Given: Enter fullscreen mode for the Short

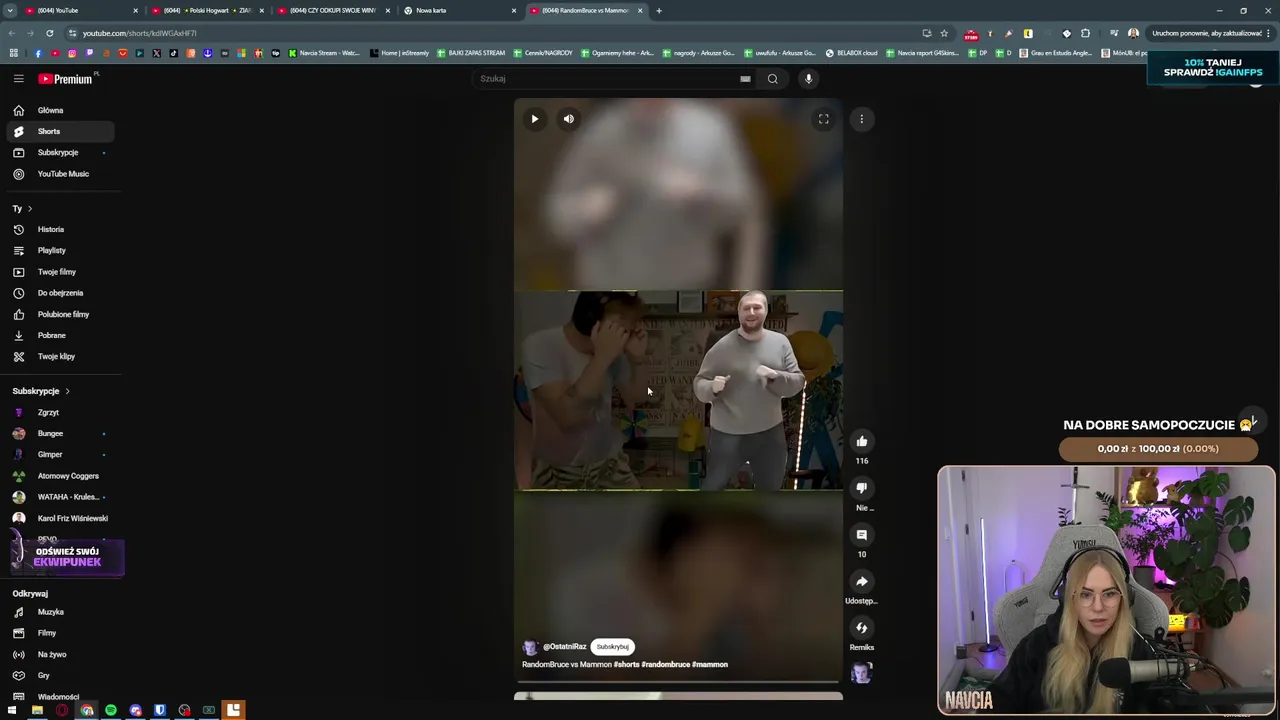Looking at the screenshot, I should point(823,119).
